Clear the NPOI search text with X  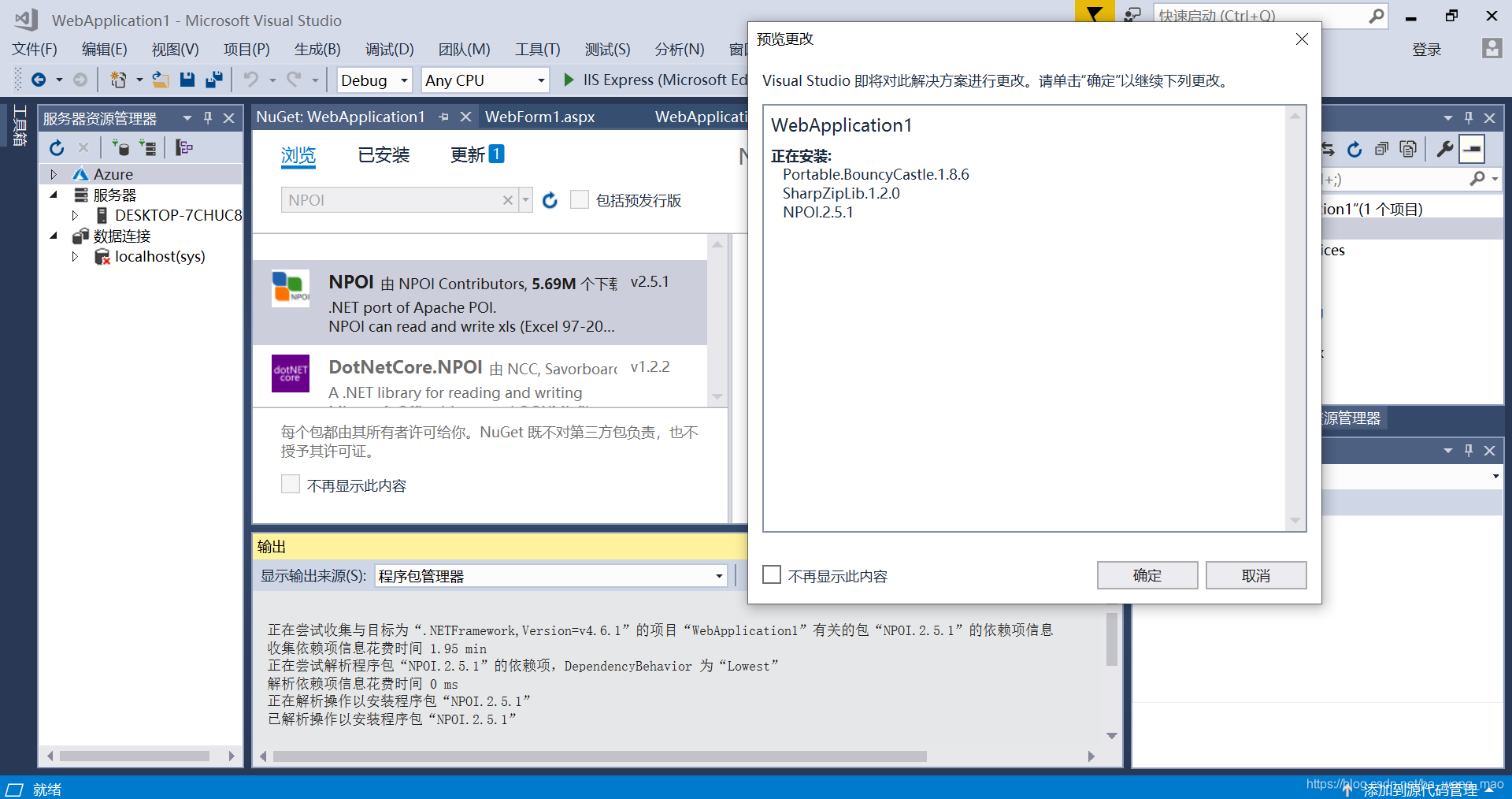click(x=508, y=200)
